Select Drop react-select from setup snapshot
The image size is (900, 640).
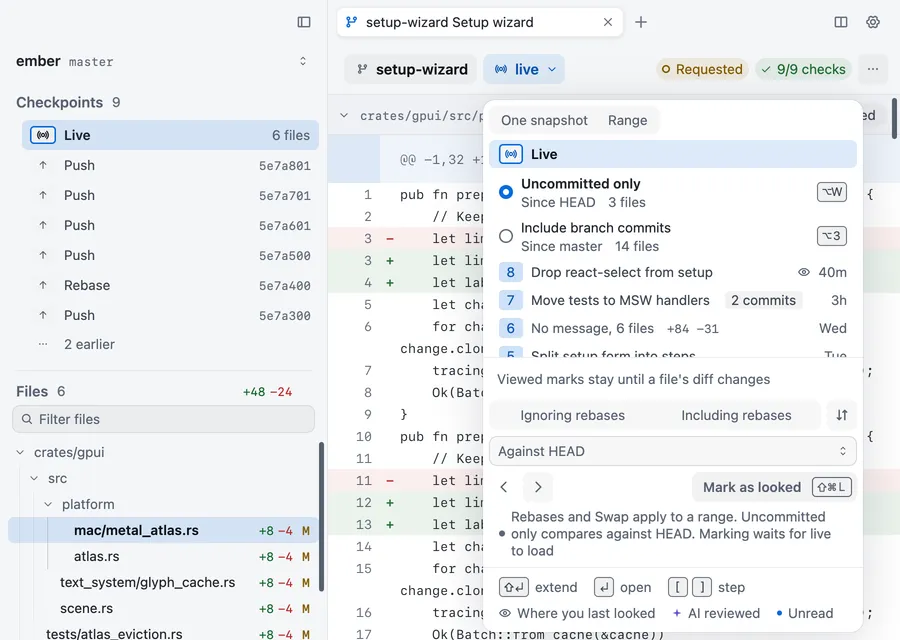673,272
